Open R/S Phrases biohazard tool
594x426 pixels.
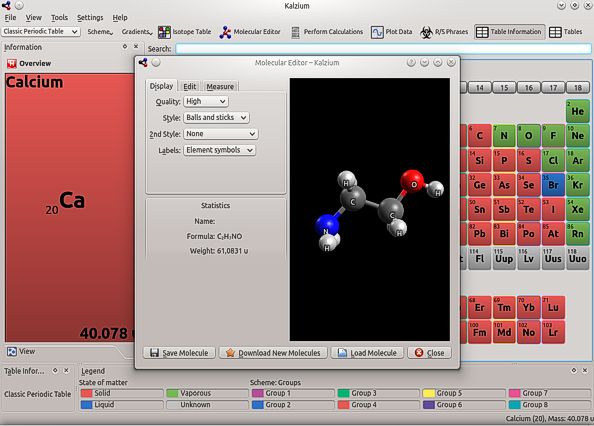(x=444, y=32)
